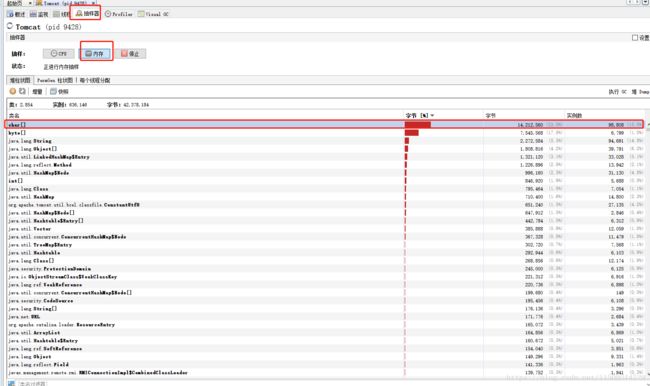The height and width of the screenshot is (386, 650).
Task: Select the java.util.ArrayList row
Action: pyautogui.click(x=325, y=333)
